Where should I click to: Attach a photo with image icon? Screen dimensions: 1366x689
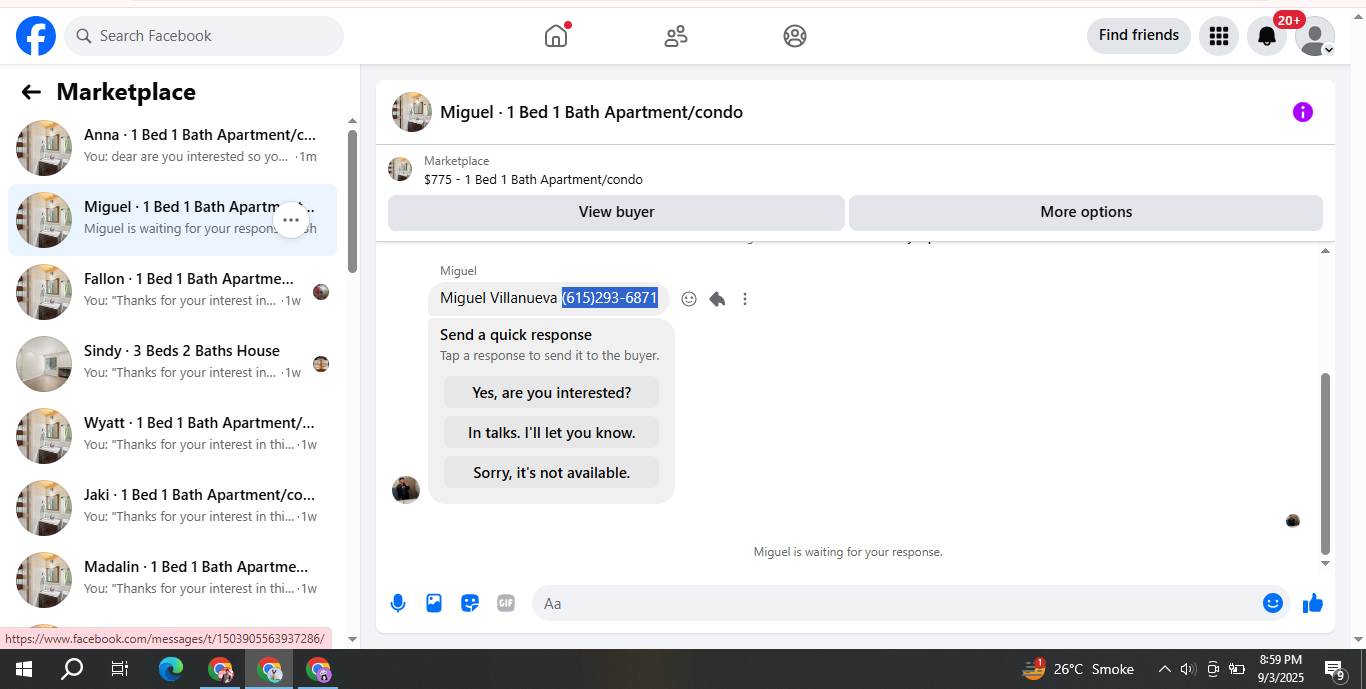[x=434, y=603]
